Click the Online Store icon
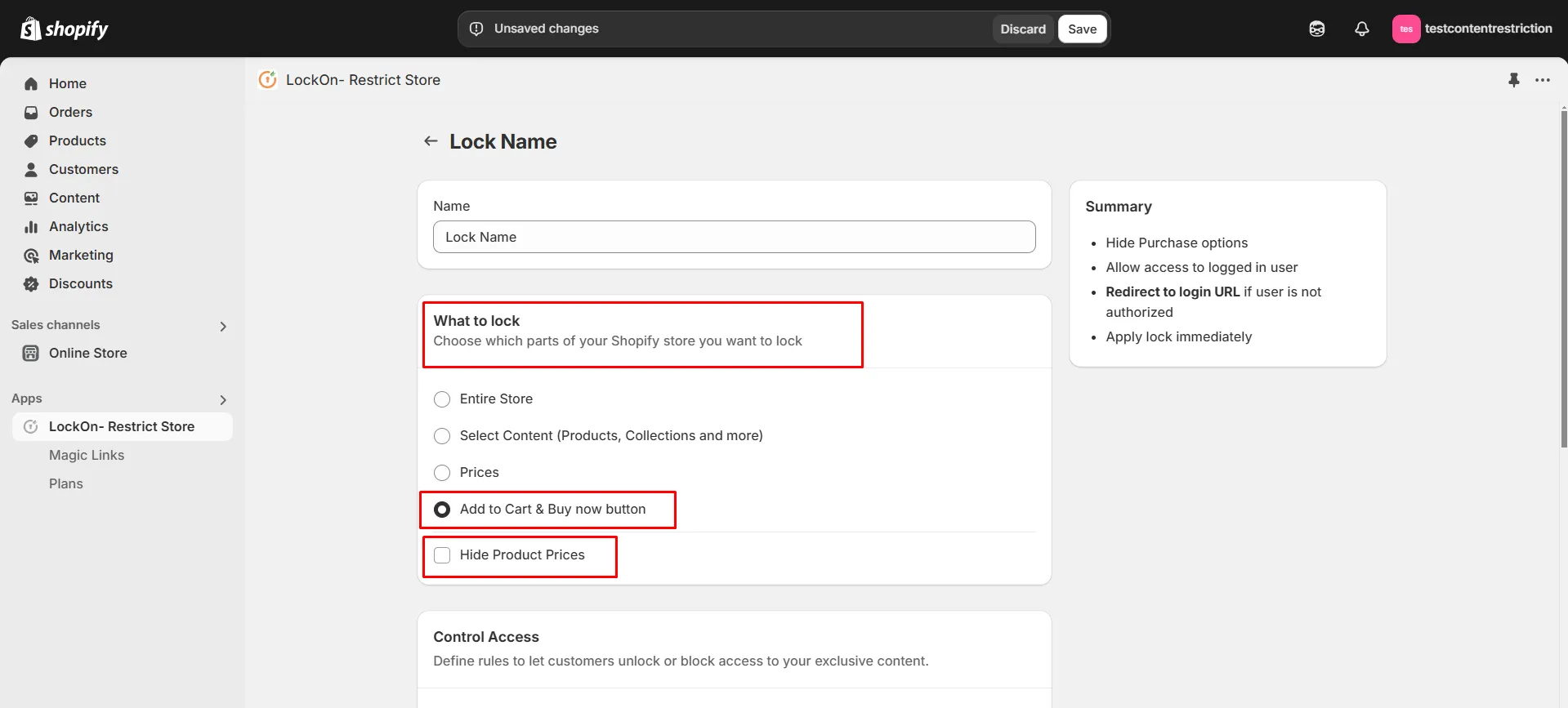Viewport: 1568px width, 708px height. click(31, 353)
